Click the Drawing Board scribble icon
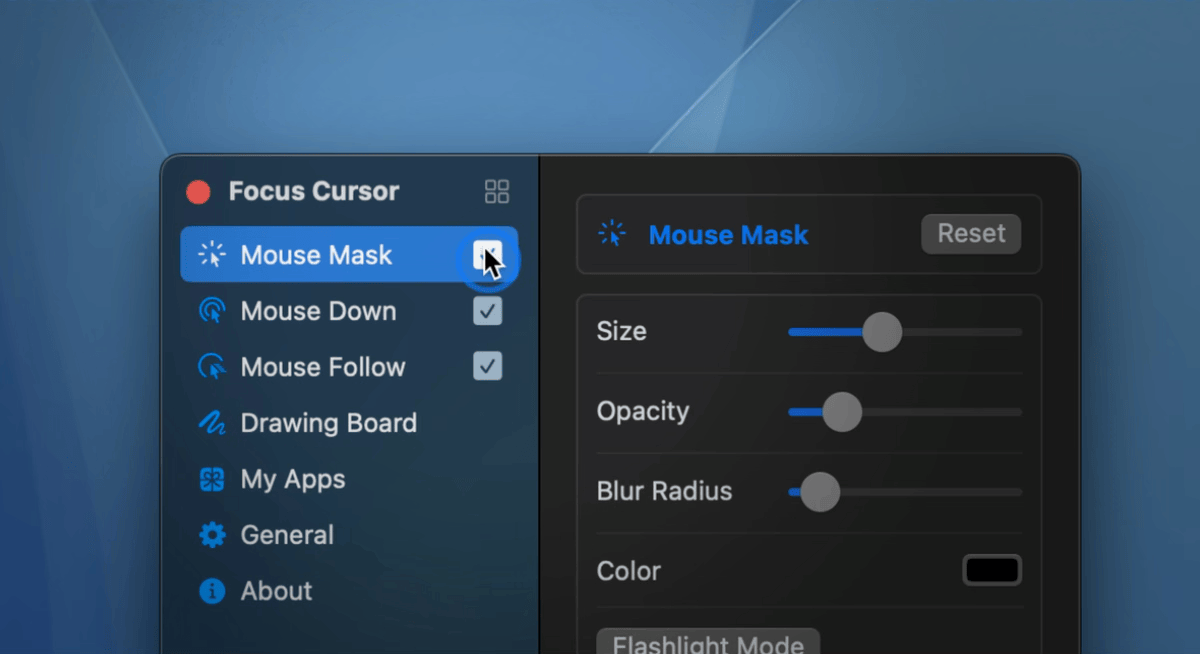The height and width of the screenshot is (654, 1200). click(x=212, y=423)
